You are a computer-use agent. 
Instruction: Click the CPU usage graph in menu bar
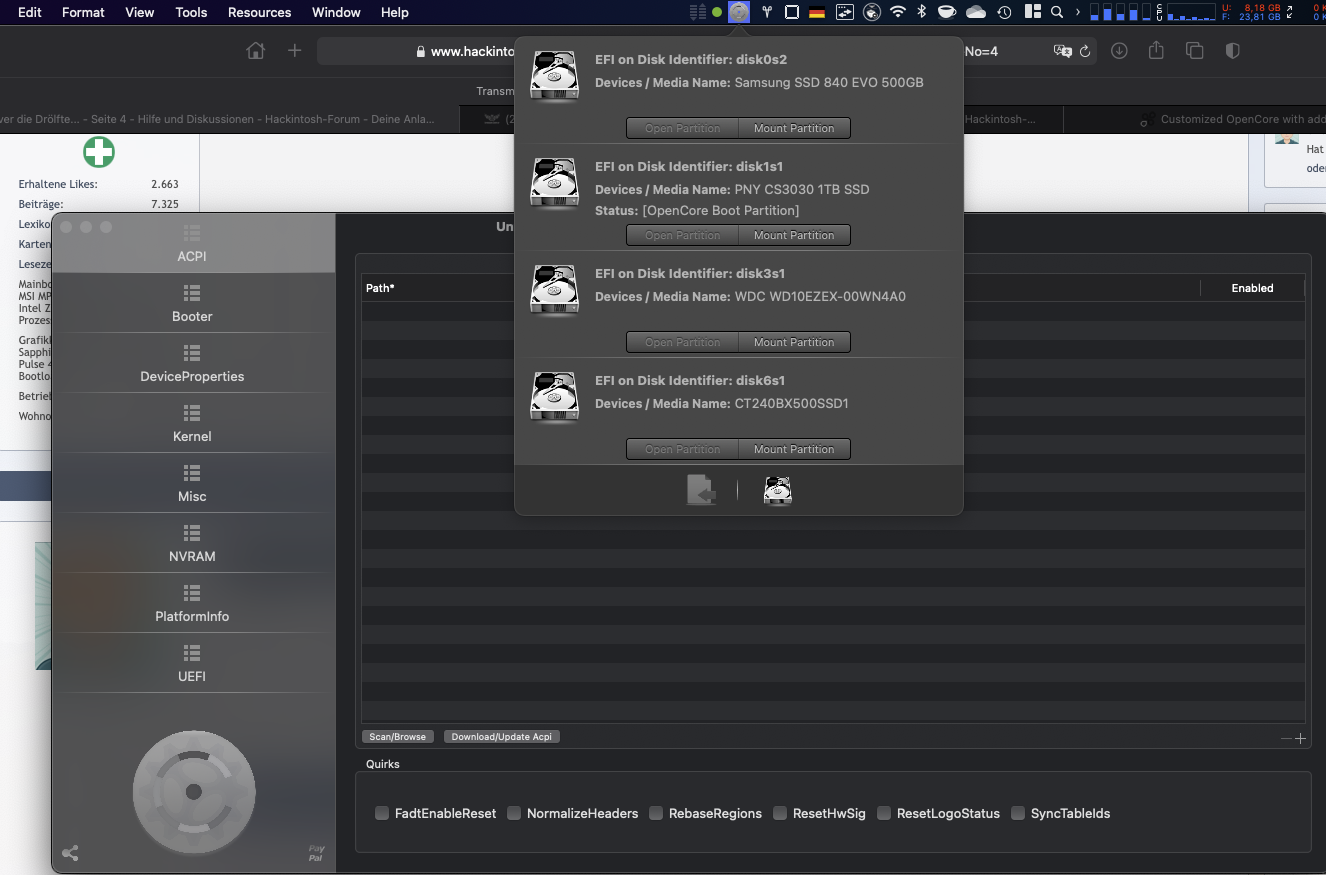click(1191, 12)
